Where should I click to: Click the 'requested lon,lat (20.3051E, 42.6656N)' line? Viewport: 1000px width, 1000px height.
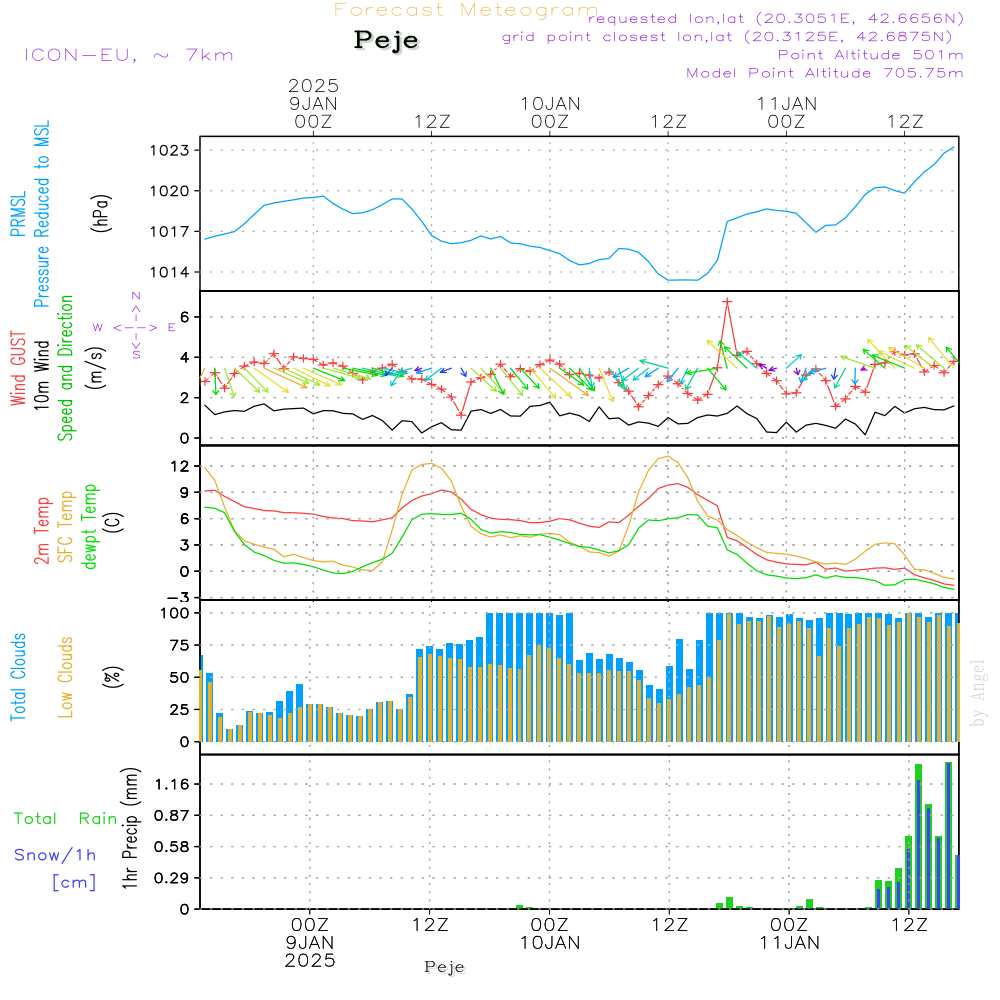pyautogui.click(x=776, y=18)
